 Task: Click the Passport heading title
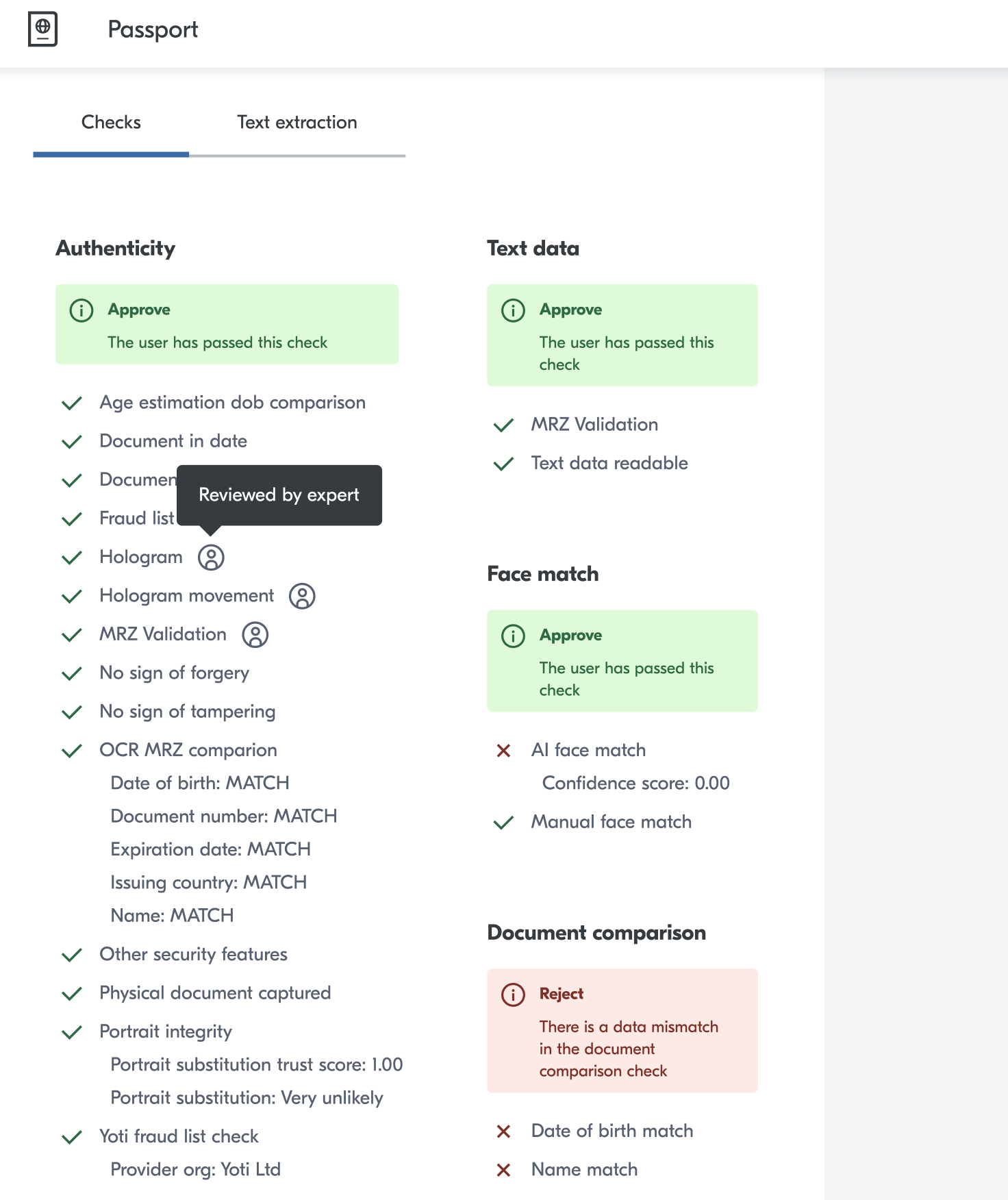click(153, 29)
